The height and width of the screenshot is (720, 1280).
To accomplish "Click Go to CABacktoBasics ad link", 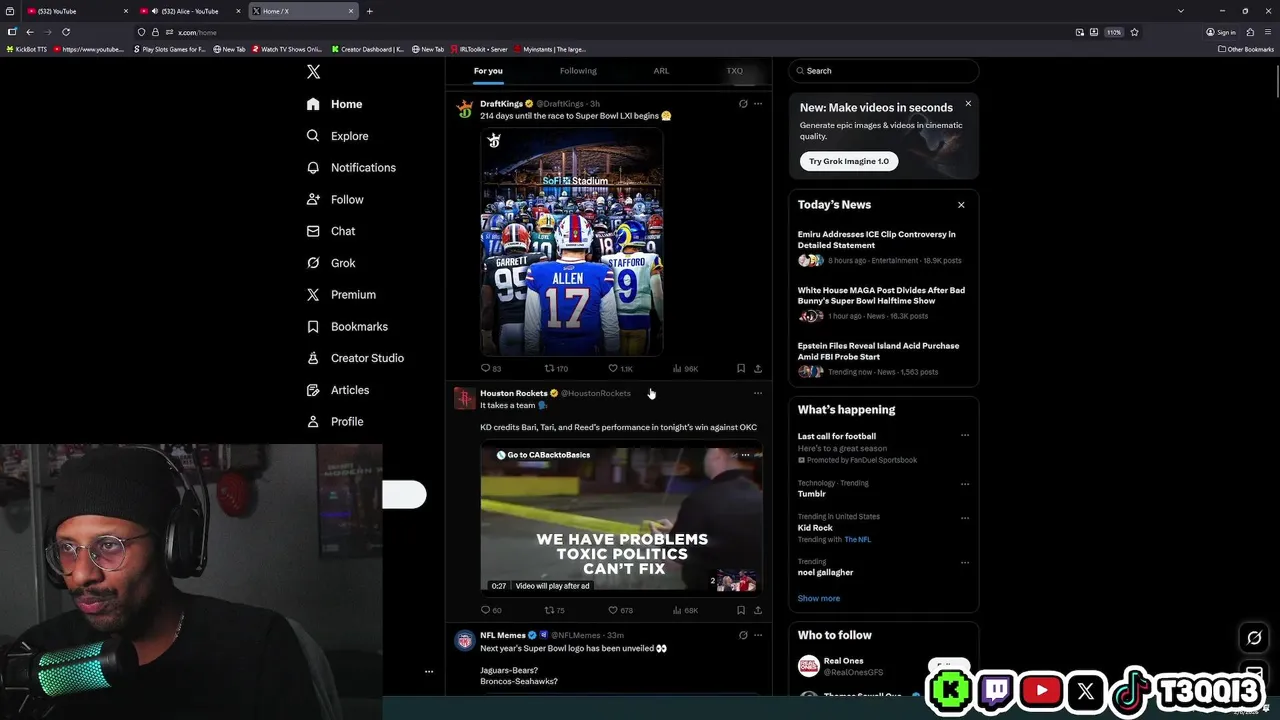I will 543,455.
